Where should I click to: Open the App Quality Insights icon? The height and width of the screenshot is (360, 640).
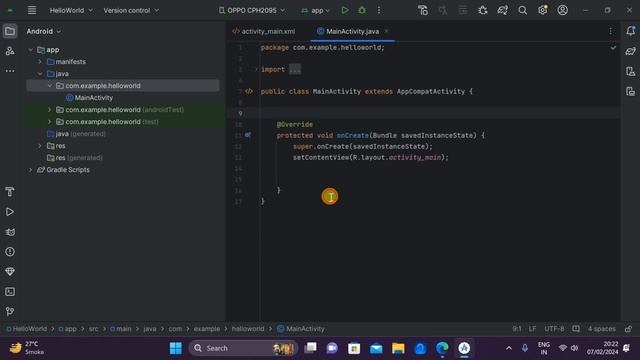click(10, 271)
